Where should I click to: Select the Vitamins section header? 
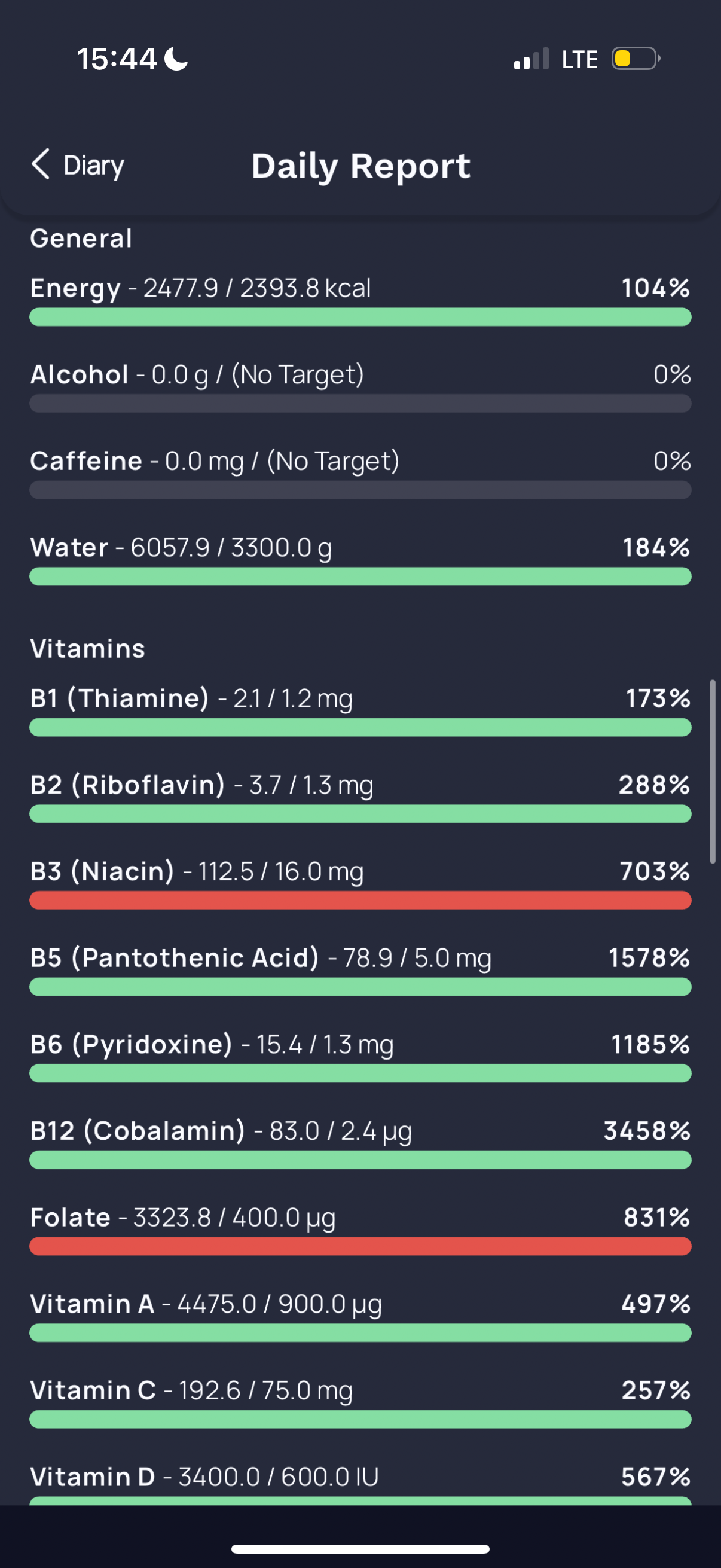[x=88, y=648]
